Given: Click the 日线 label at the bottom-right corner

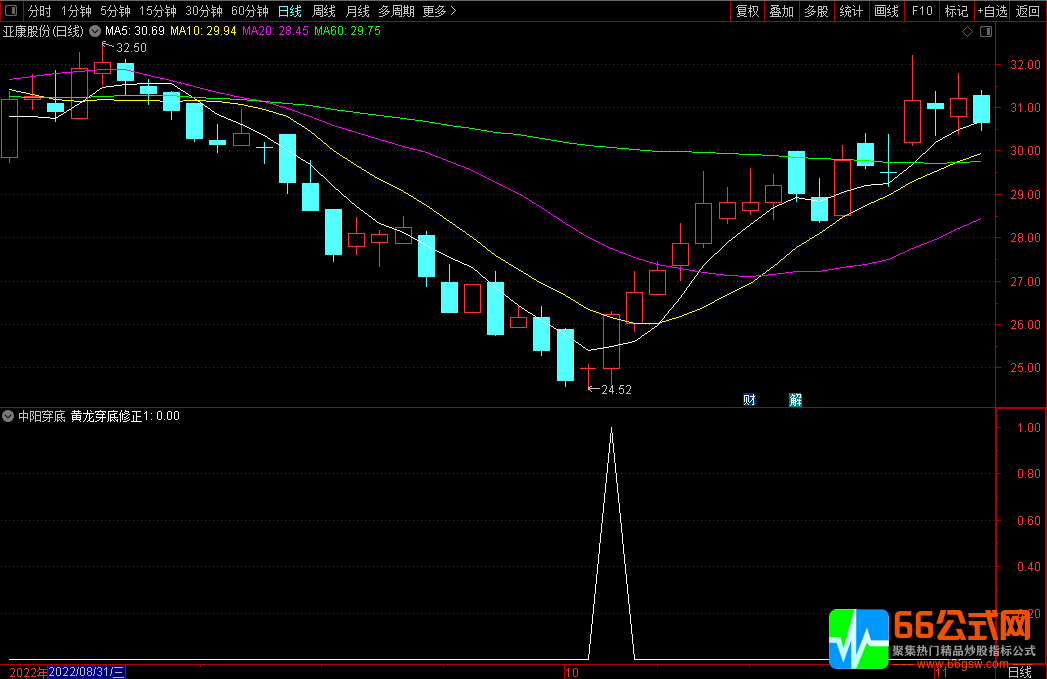Looking at the screenshot, I should coord(1020,672).
